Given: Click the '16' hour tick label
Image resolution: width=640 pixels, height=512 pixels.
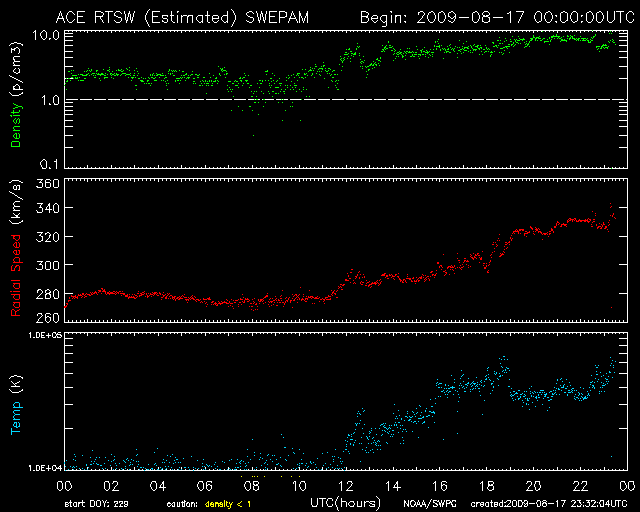Looking at the screenshot, I should tap(440, 486).
